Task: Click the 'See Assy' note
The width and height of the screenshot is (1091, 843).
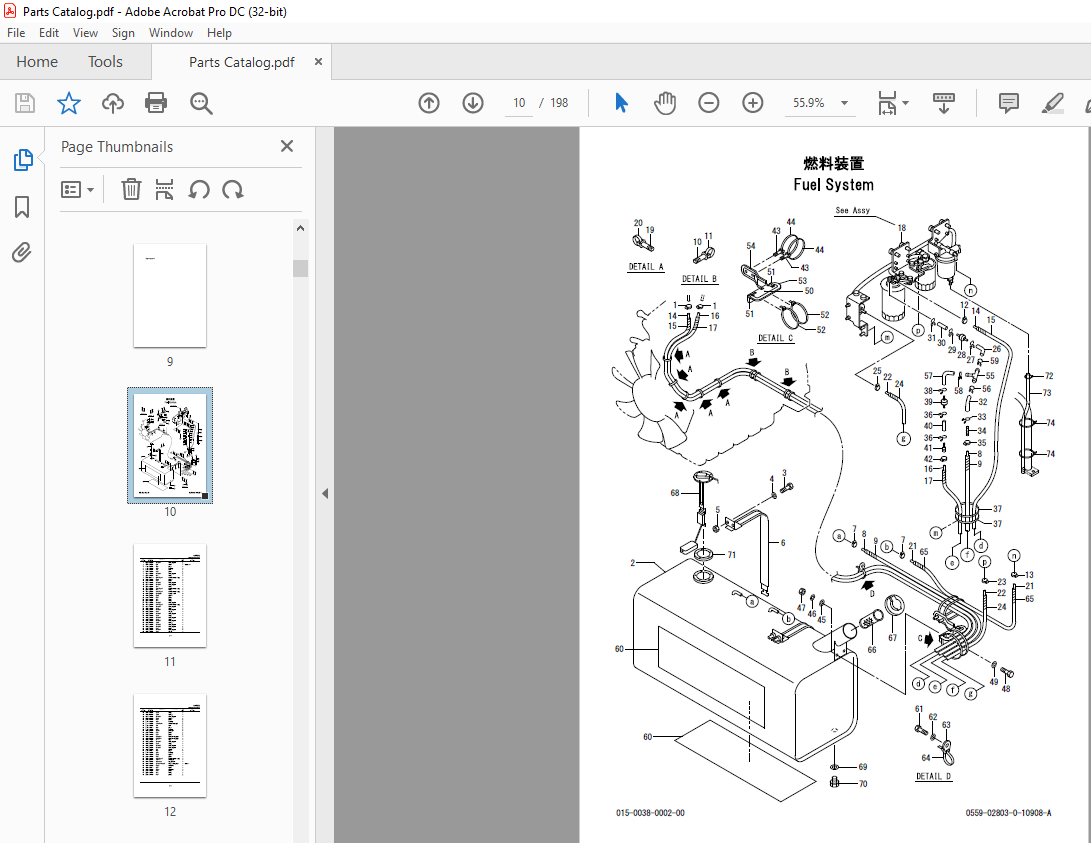Action: coord(852,210)
